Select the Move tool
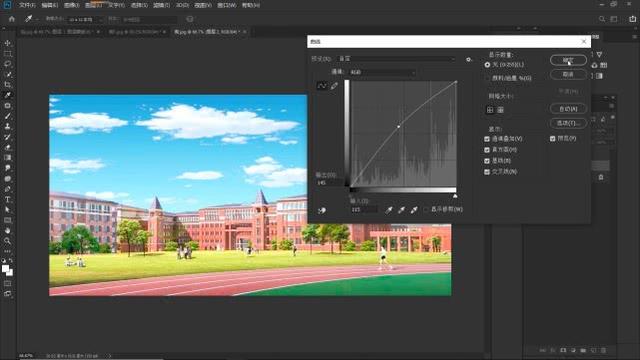This screenshot has width=640, height=360. pos(7,43)
